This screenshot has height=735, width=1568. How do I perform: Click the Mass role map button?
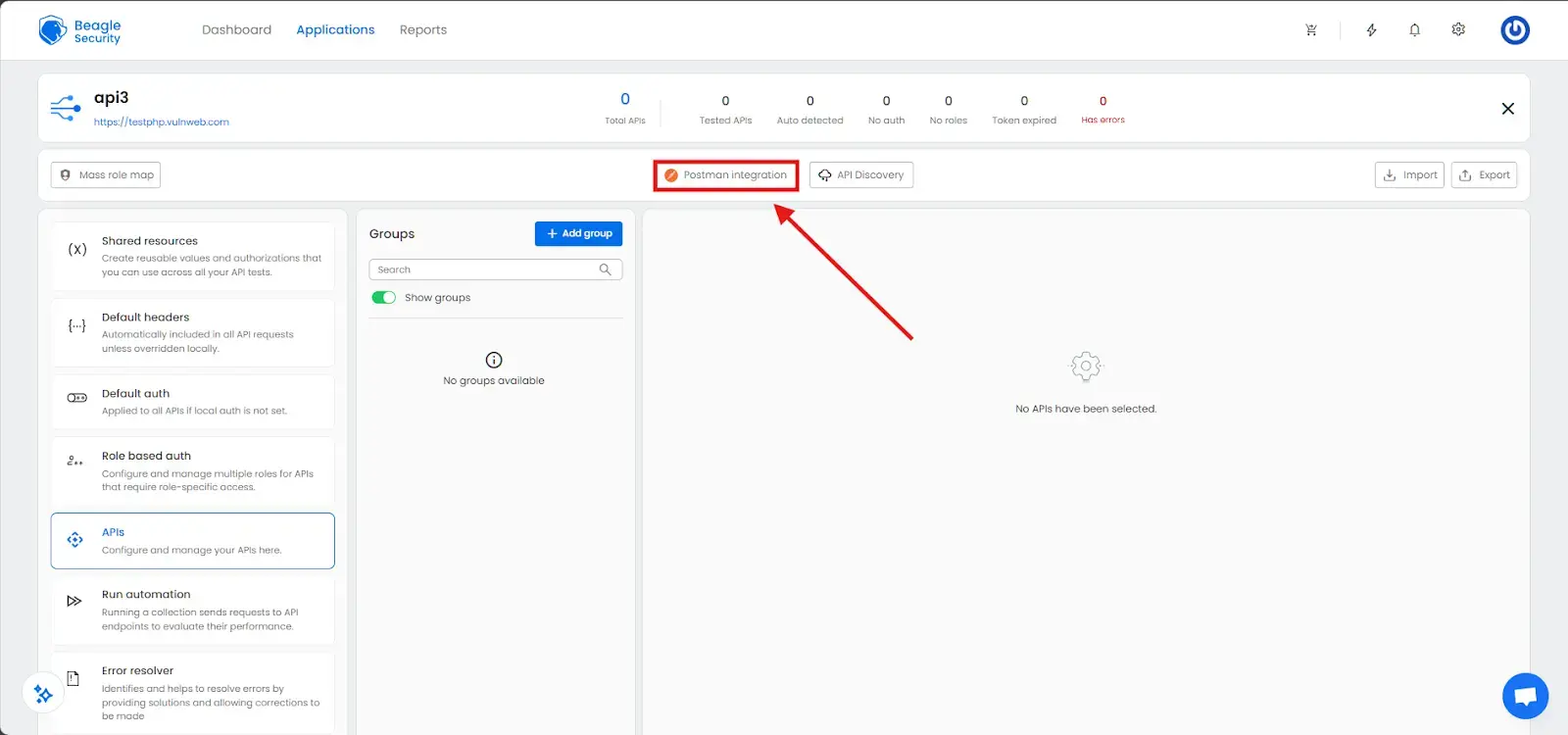click(106, 175)
